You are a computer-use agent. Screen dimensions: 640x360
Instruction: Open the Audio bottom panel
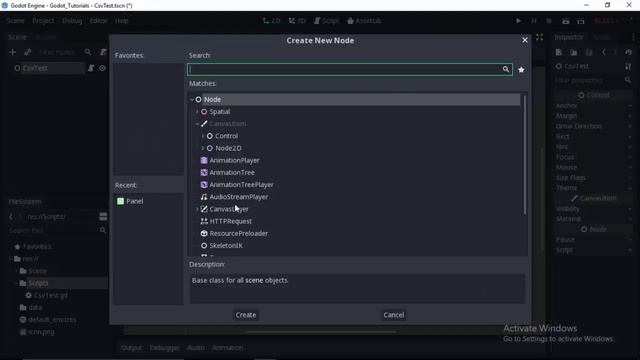(x=196, y=348)
